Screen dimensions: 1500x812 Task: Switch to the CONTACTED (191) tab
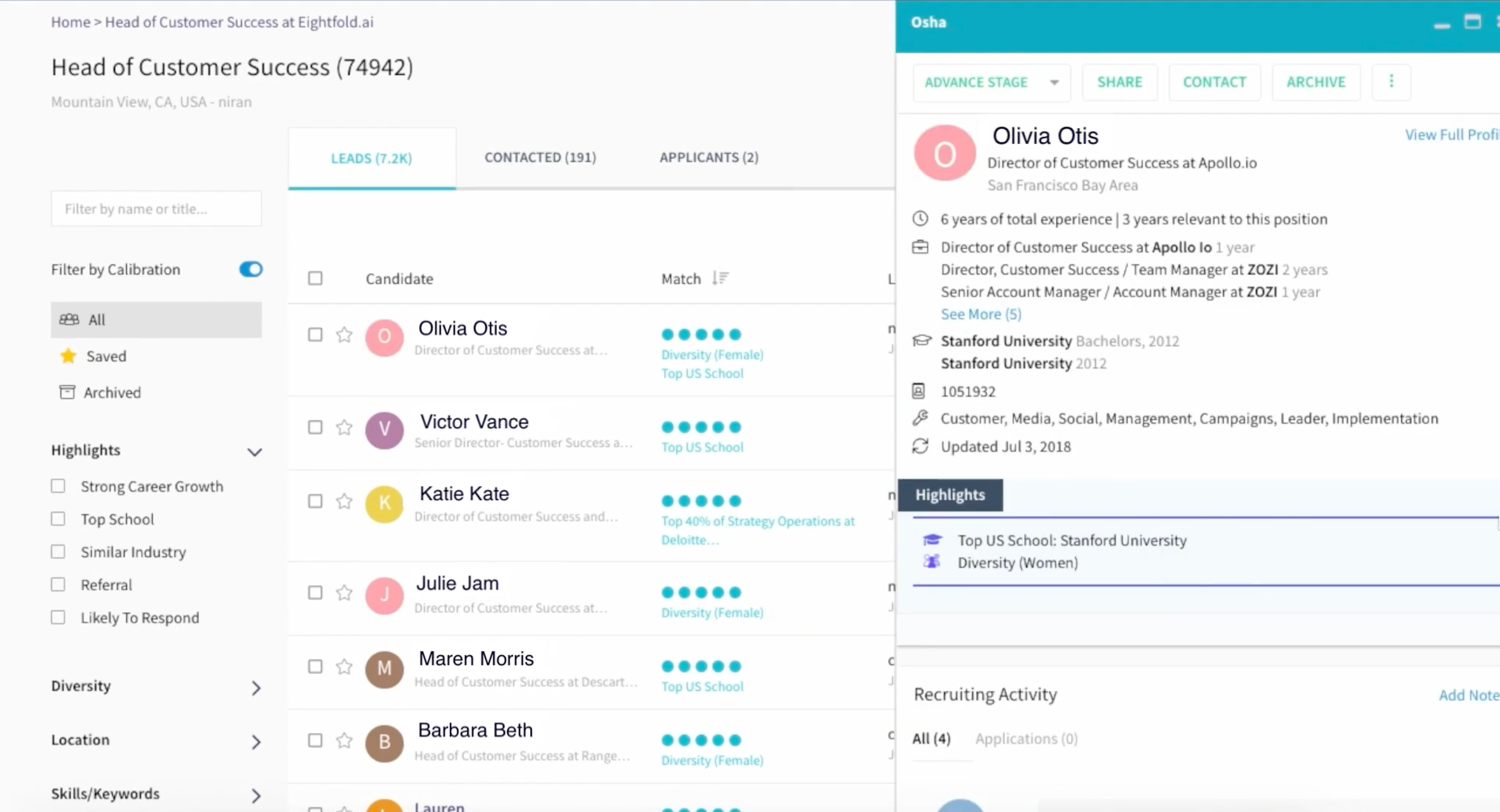coord(540,157)
